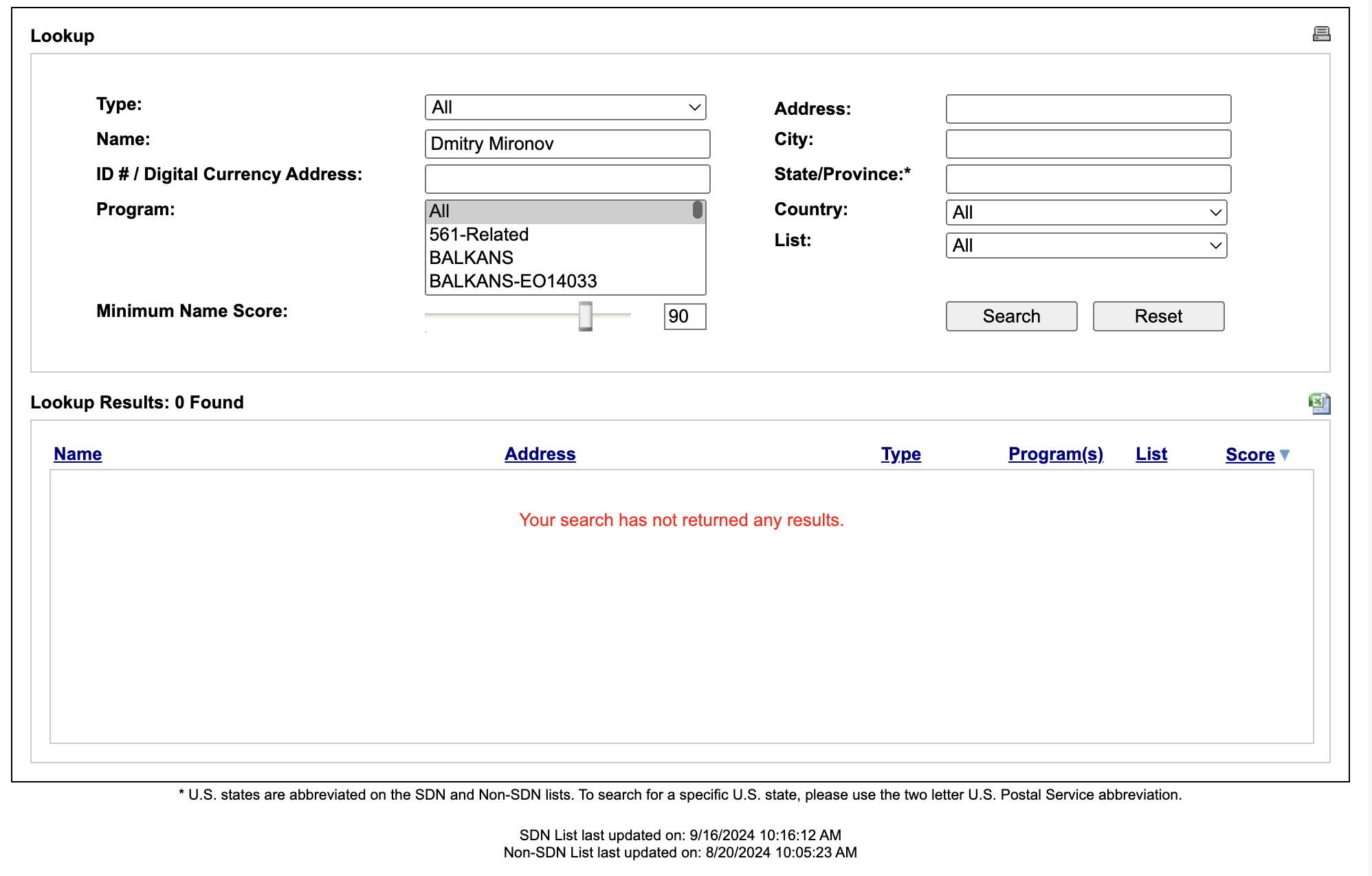The height and width of the screenshot is (876, 1372).
Task: Select BALKANS in the Program list
Action: coord(471,257)
